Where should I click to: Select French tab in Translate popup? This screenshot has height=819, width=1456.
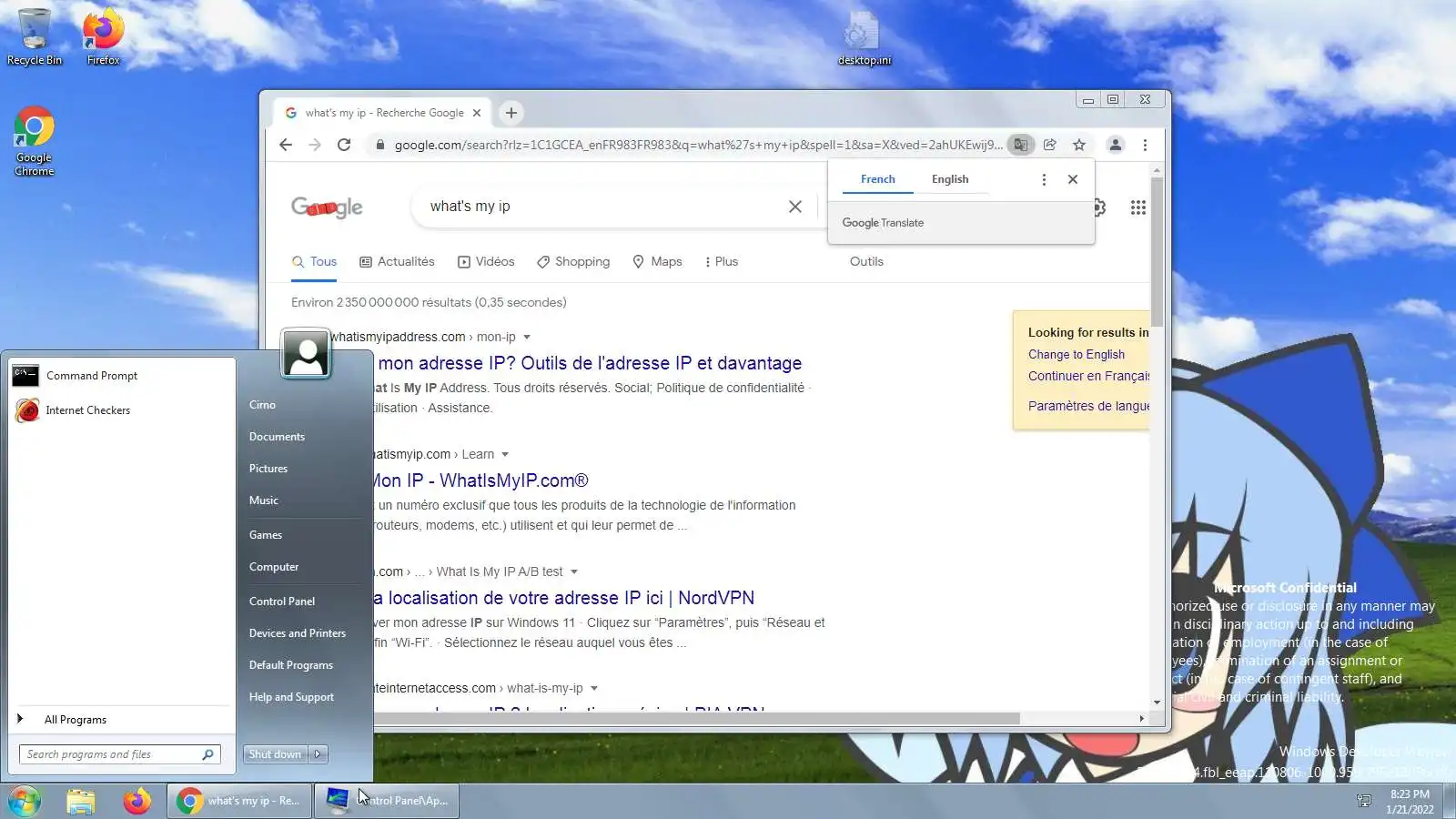878,179
